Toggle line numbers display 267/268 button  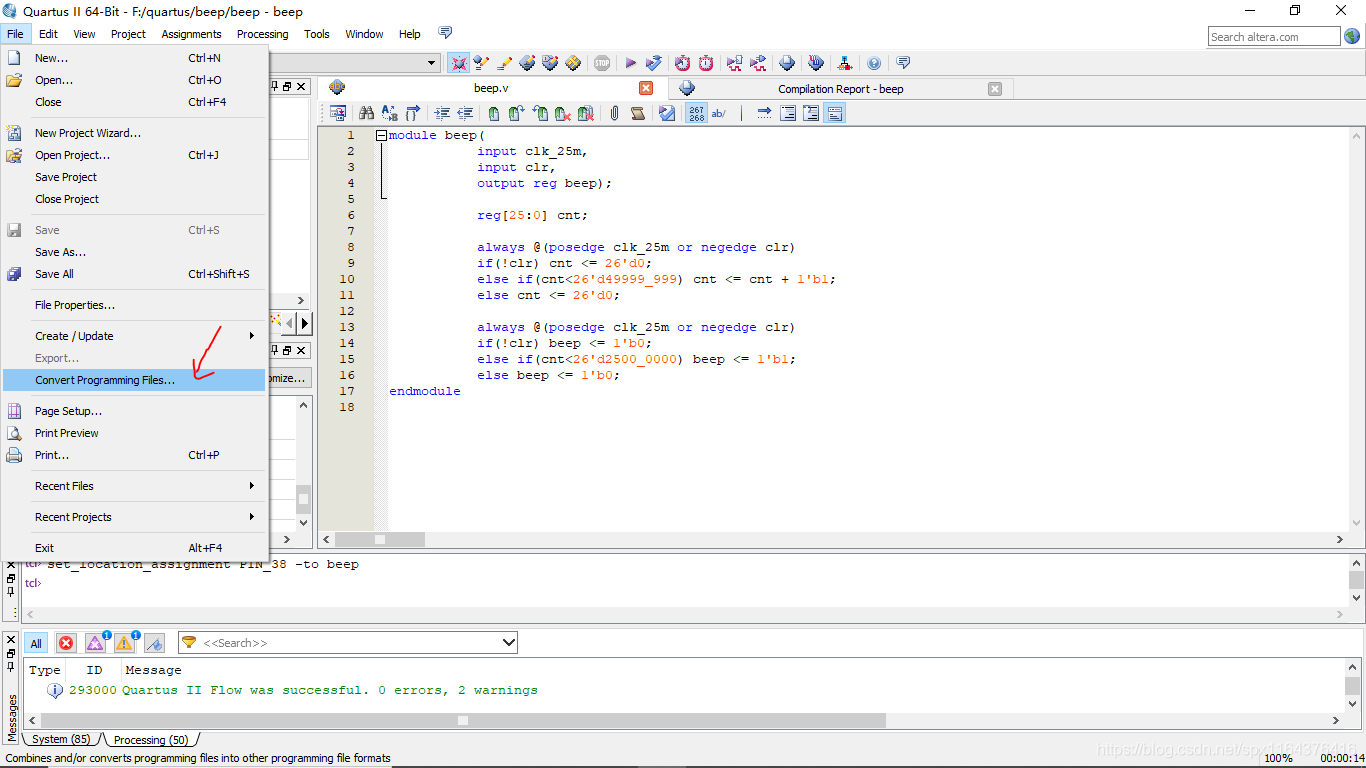696,114
